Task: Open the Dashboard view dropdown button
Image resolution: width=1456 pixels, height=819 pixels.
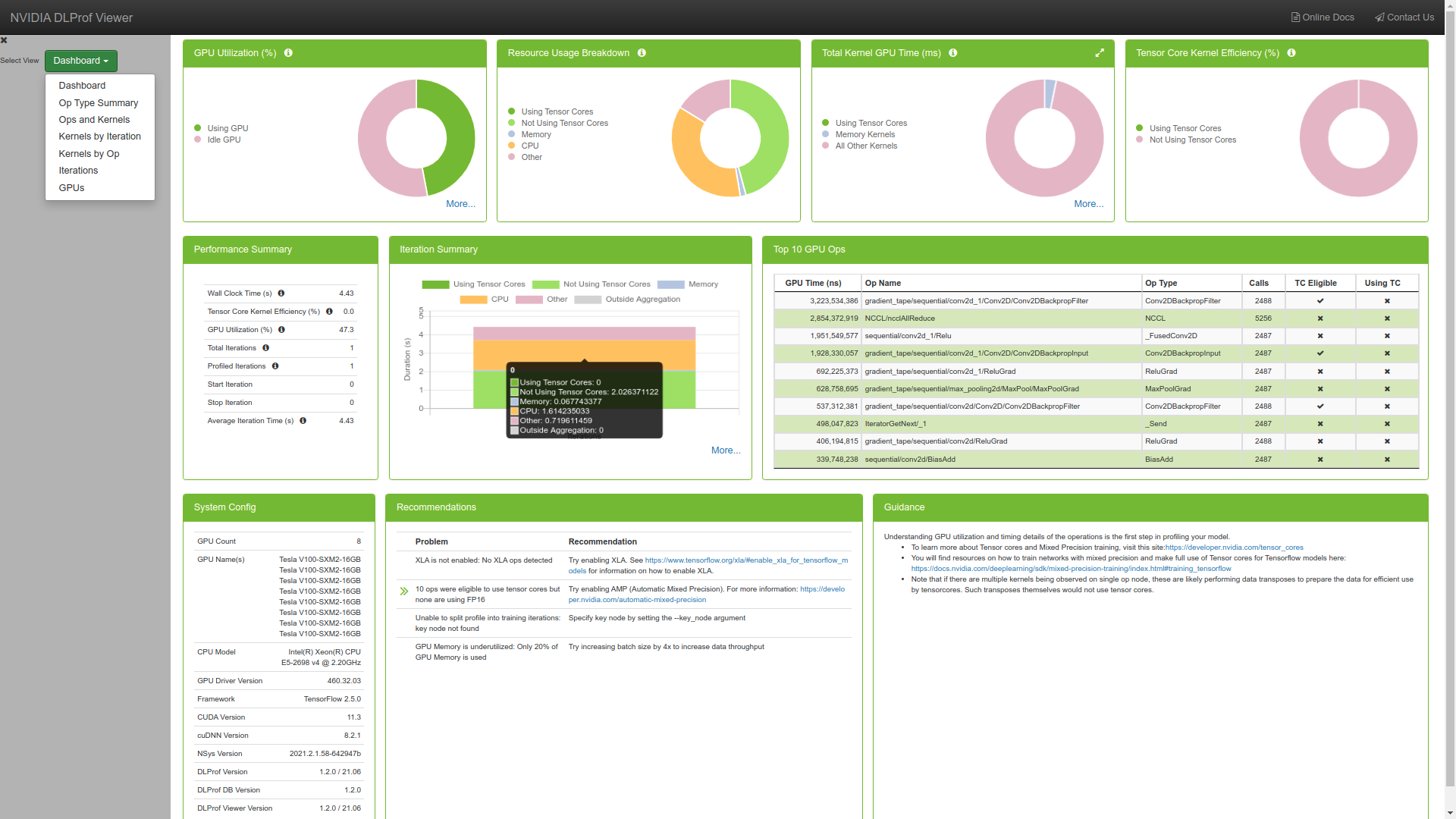Action: pos(80,61)
